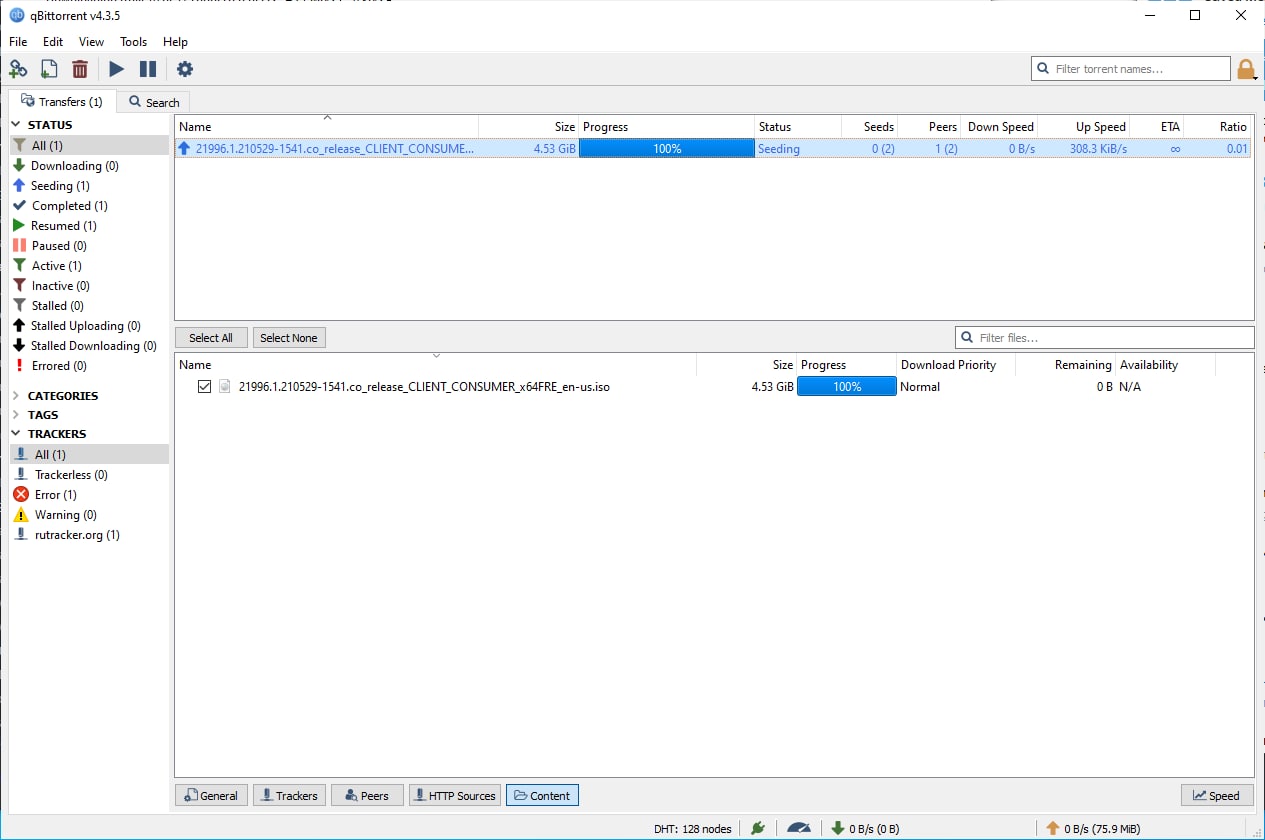Open the Tools menu

coord(133,42)
